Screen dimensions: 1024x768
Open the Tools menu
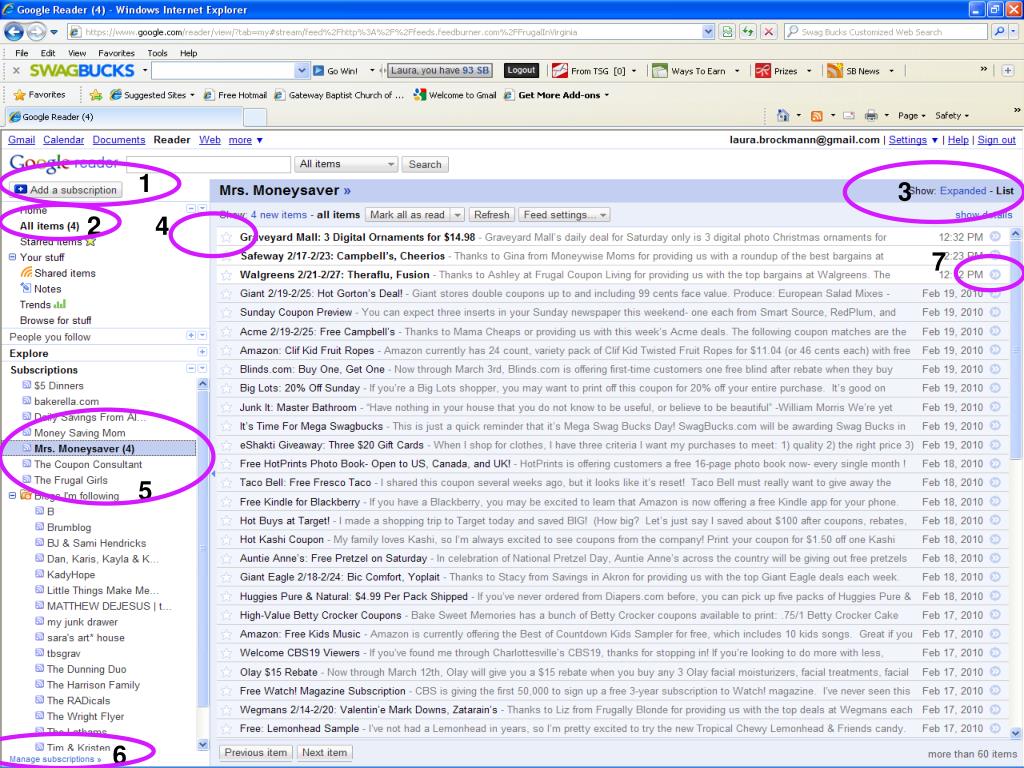157,53
